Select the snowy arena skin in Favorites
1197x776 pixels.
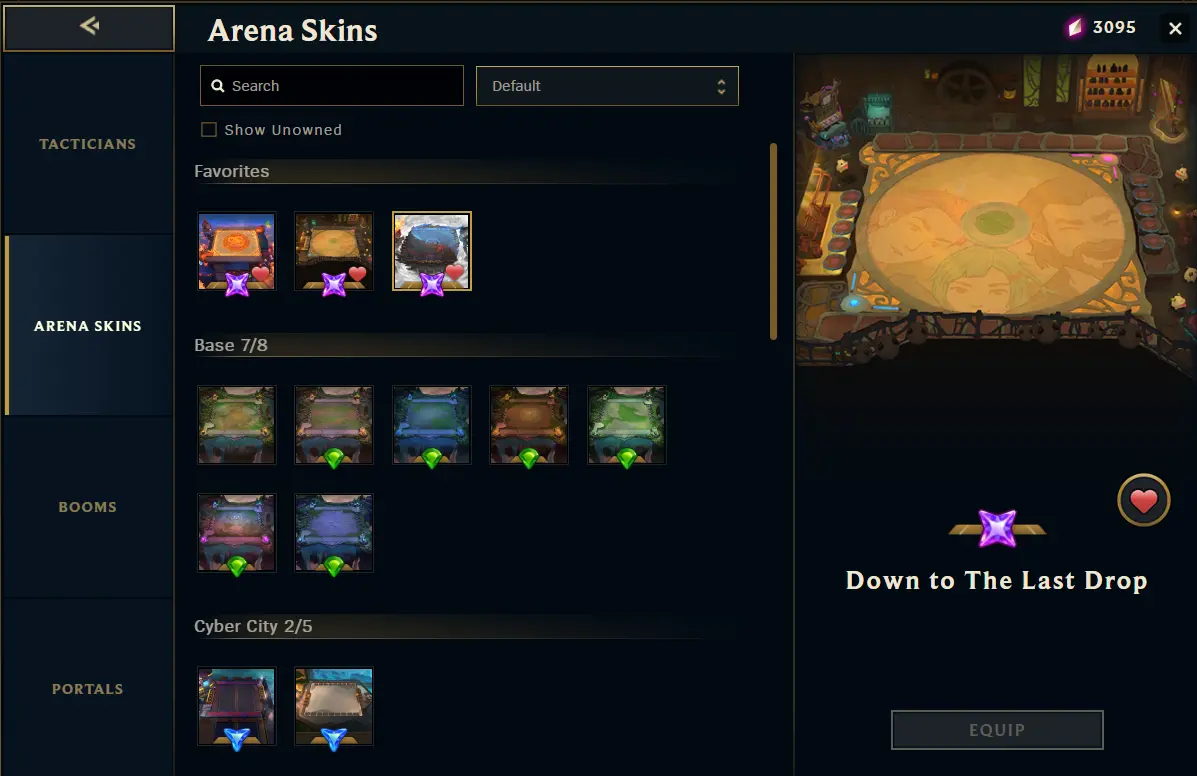(x=431, y=251)
